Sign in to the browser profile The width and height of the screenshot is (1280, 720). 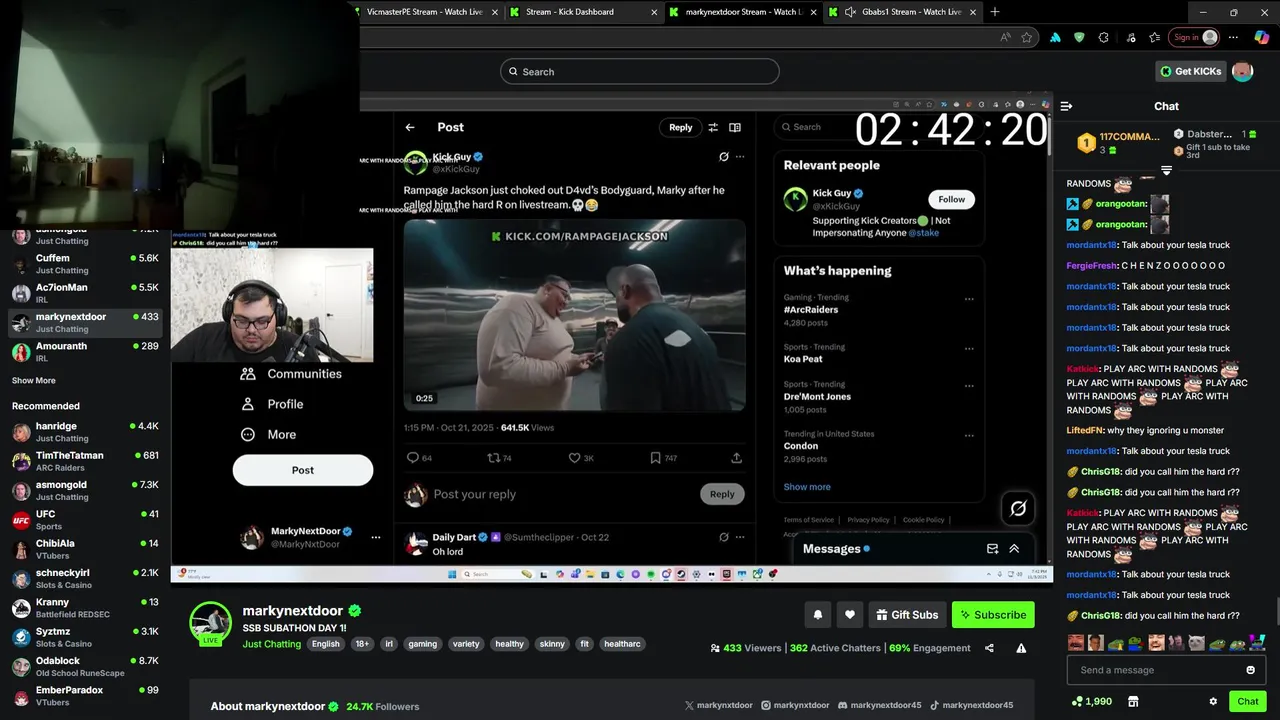click(x=1195, y=37)
